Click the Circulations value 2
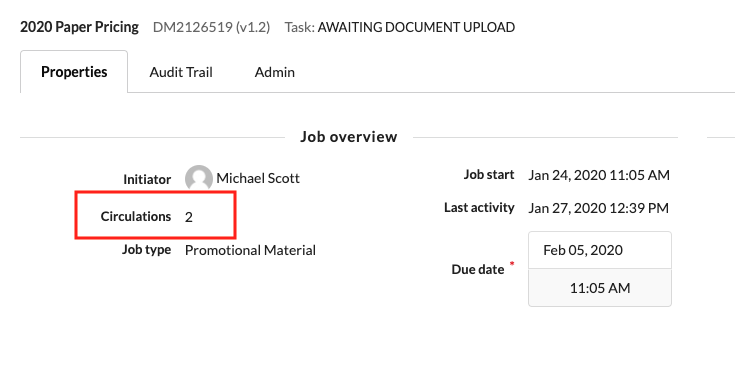Screen dimensions: 735x369 click(x=188, y=217)
